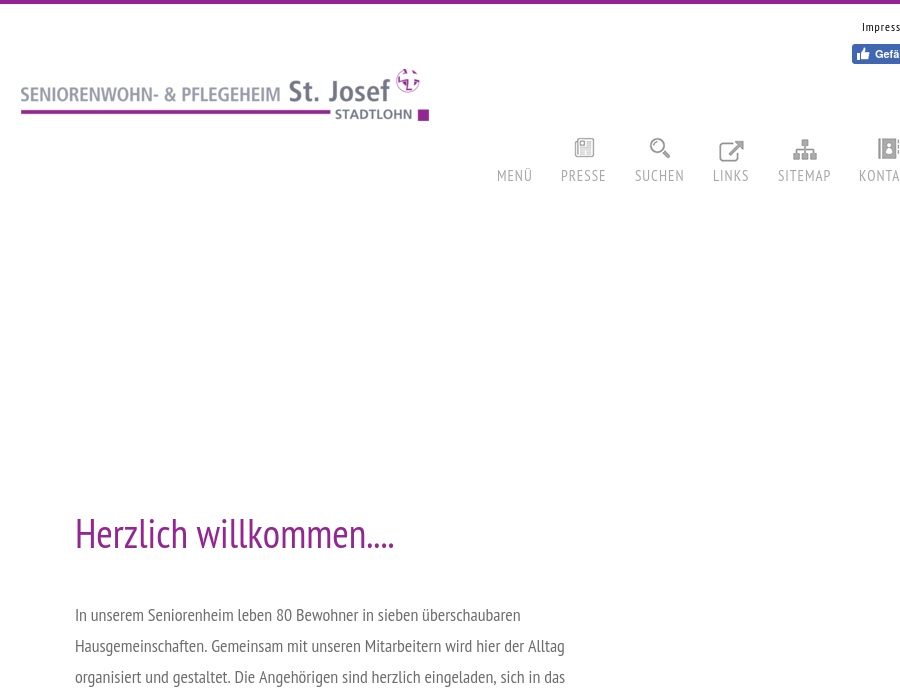The height and width of the screenshot is (700, 900).
Task: Open the Impressum link
Action: coord(881,27)
